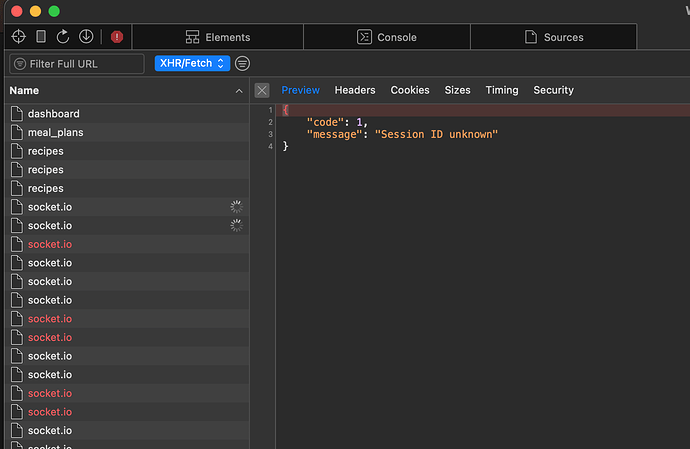Click the dashboard file icon
The image size is (690, 449).
click(17, 114)
